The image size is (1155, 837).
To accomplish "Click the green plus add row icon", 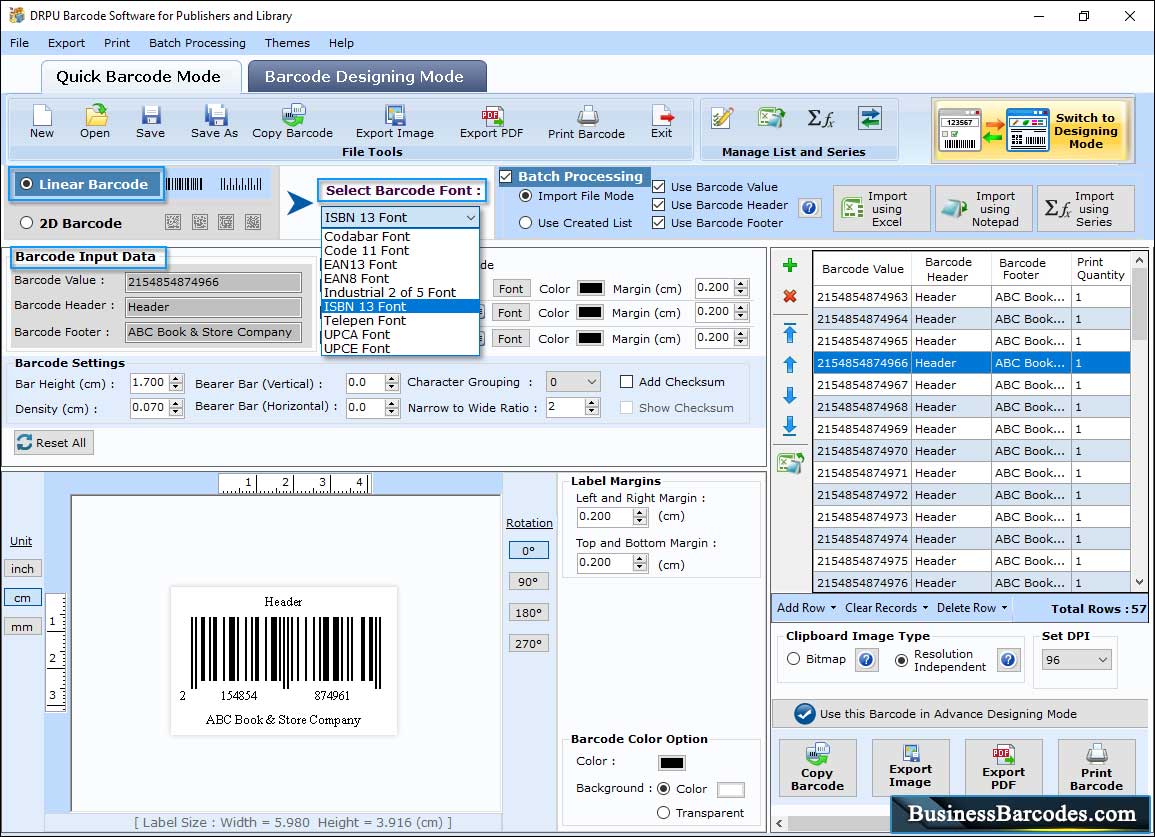I will click(790, 265).
